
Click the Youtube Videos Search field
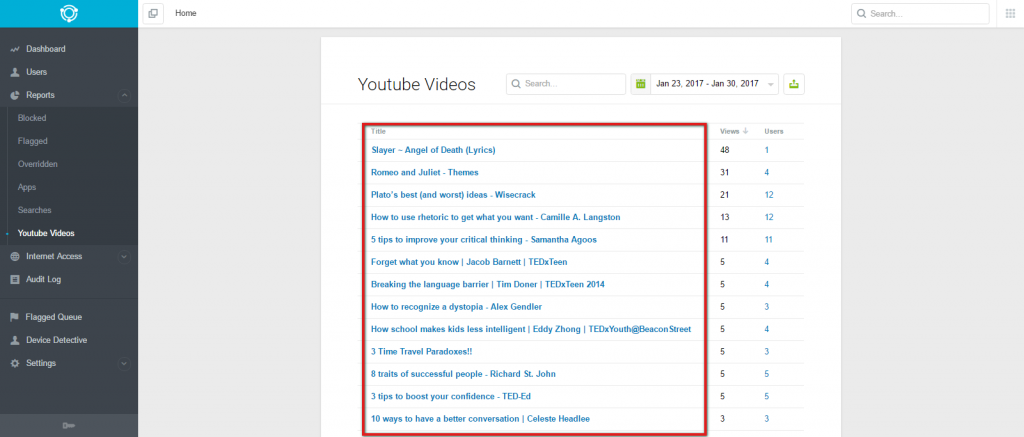click(x=566, y=84)
